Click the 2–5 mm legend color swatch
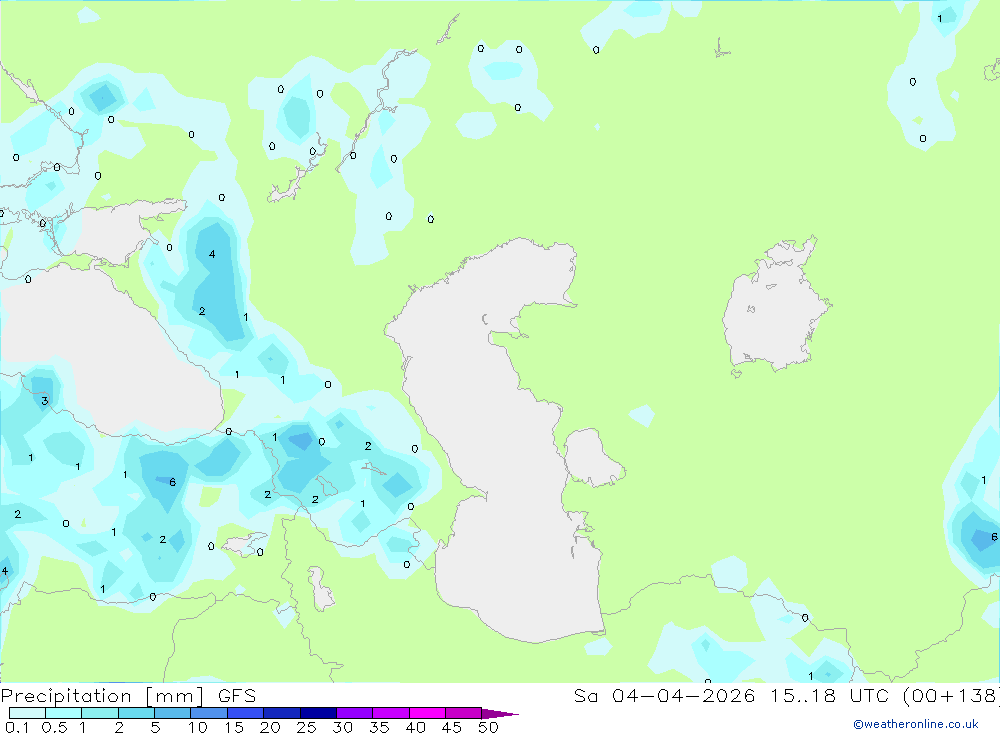1000x733 pixels. point(136,713)
